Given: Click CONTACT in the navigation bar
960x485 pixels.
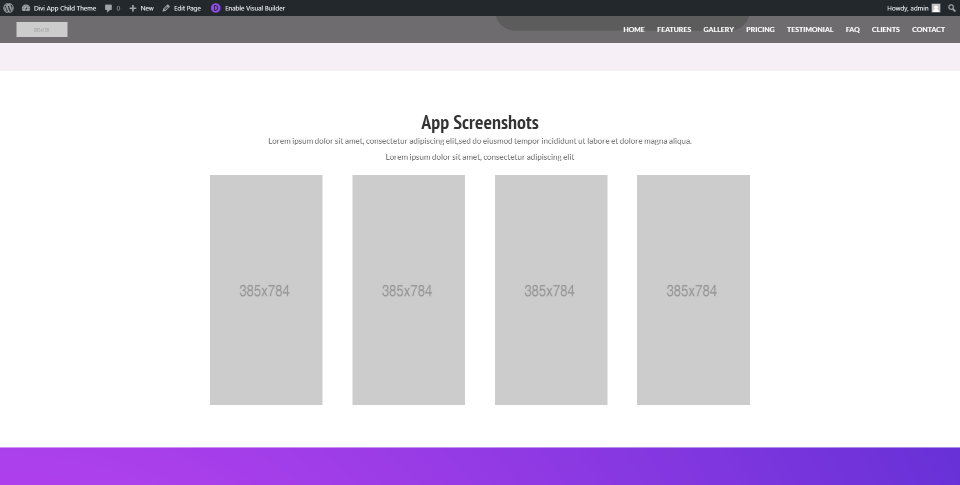Looking at the screenshot, I should 928,29.
